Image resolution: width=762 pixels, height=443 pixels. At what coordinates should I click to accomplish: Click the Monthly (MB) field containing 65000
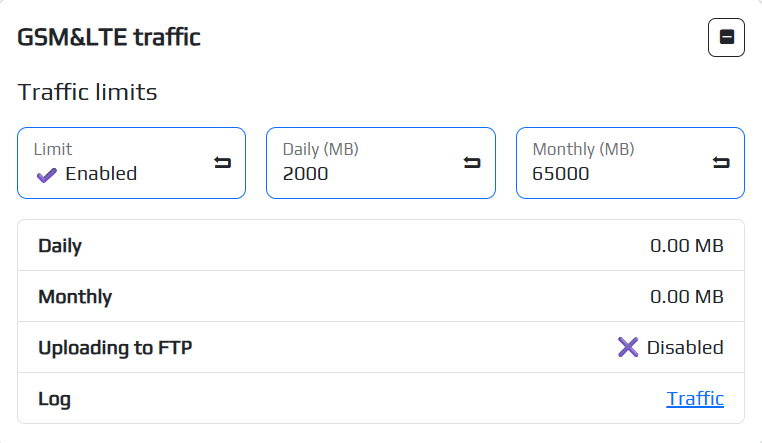(610, 174)
